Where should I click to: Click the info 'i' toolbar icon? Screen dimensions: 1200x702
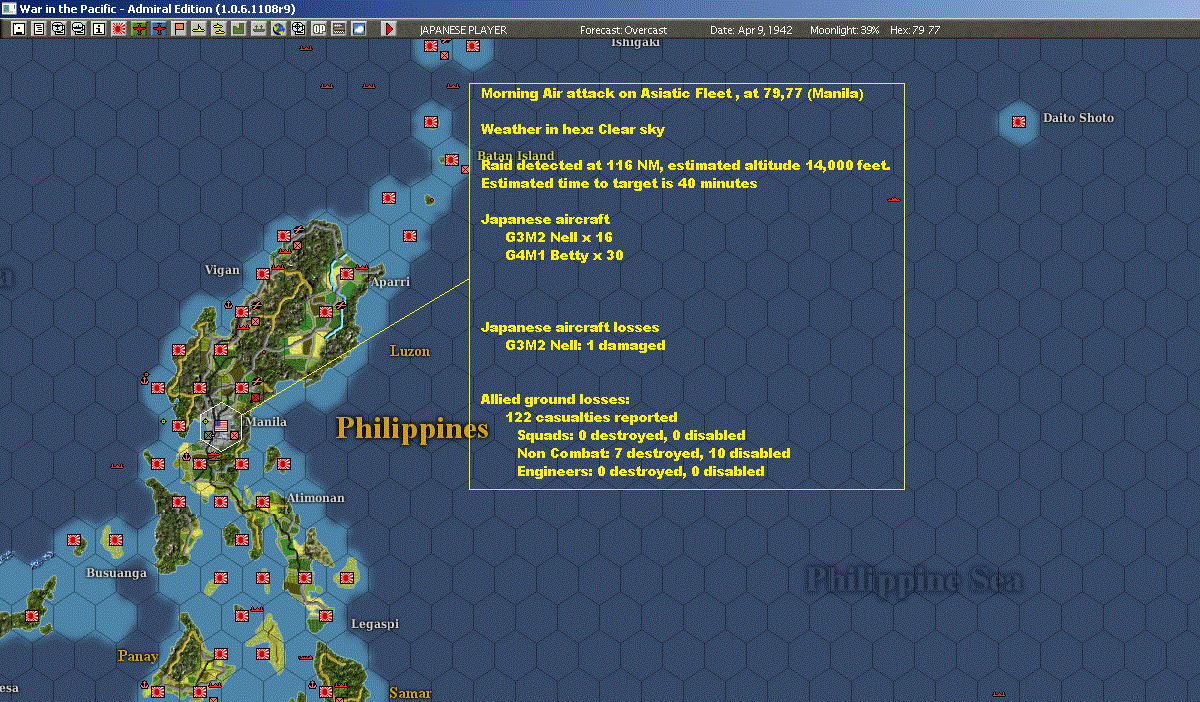pyautogui.click(x=98, y=29)
